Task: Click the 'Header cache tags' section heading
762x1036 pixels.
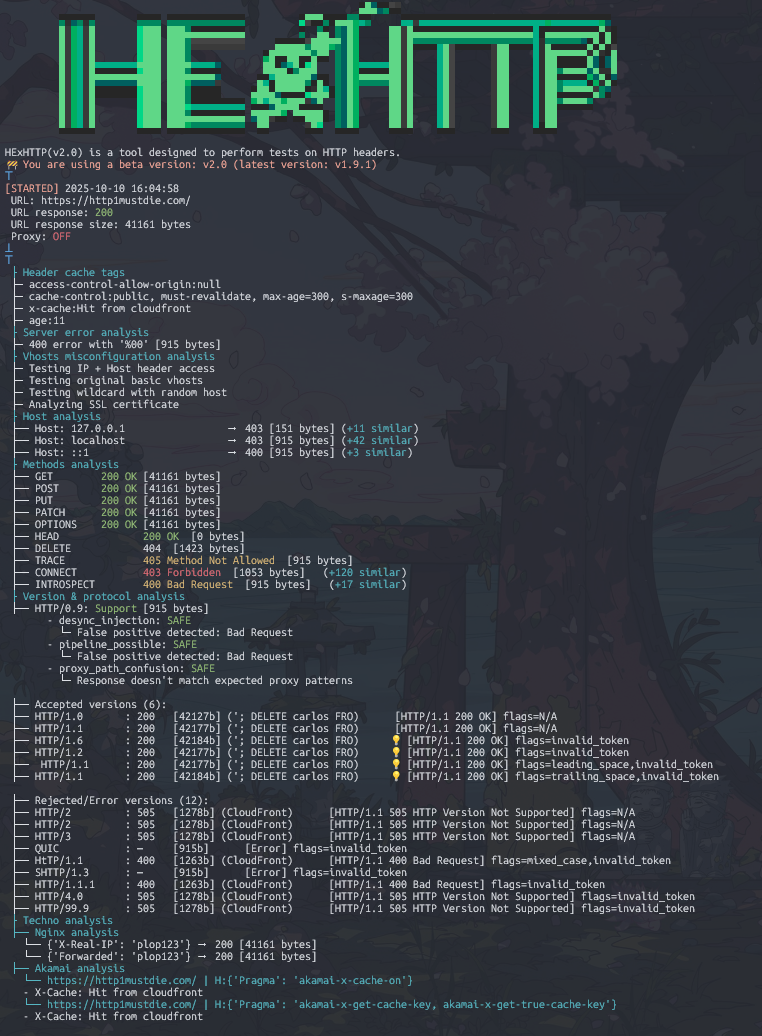Action: (x=73, y=272)
